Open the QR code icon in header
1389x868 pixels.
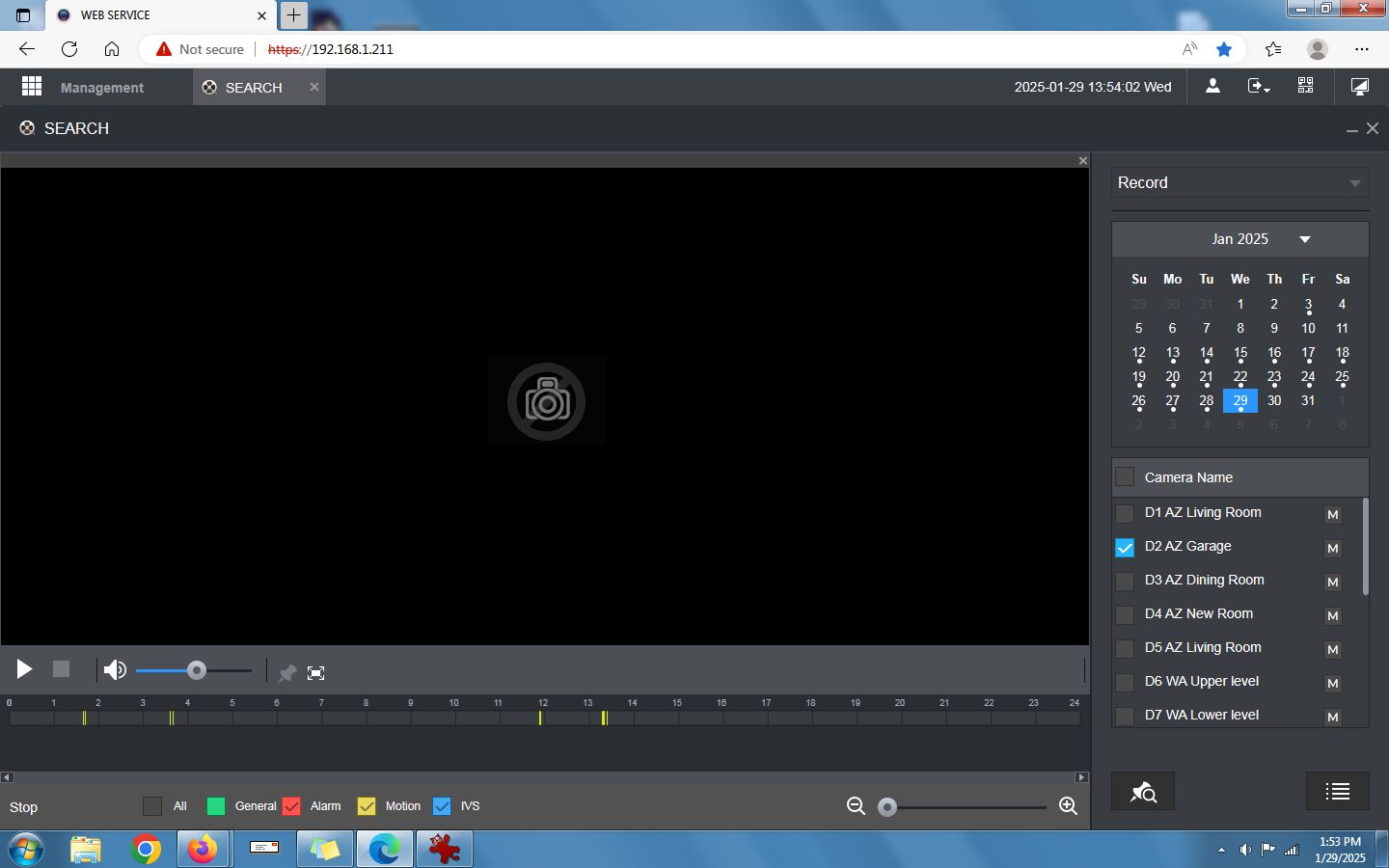pyautogui.click(x=1305, y=86)
